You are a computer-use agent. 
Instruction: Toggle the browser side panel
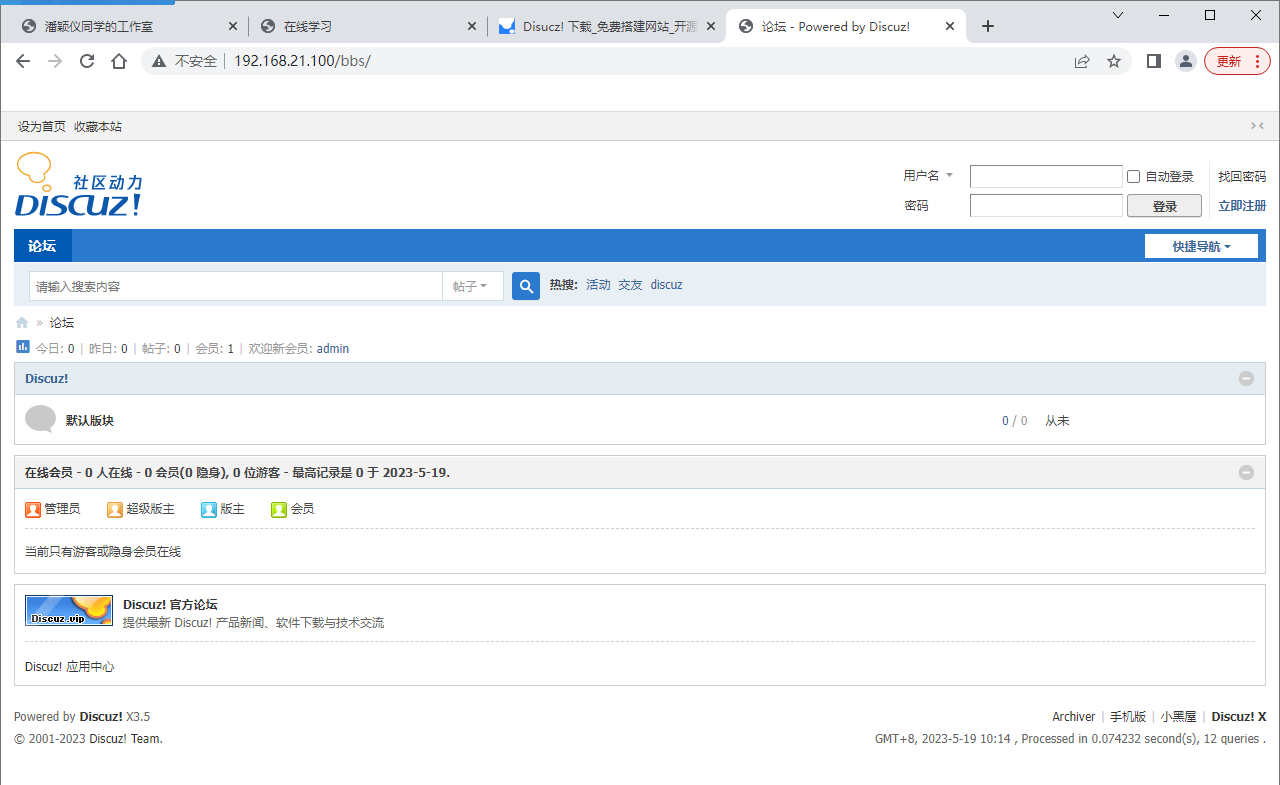tap(1154, 61)
